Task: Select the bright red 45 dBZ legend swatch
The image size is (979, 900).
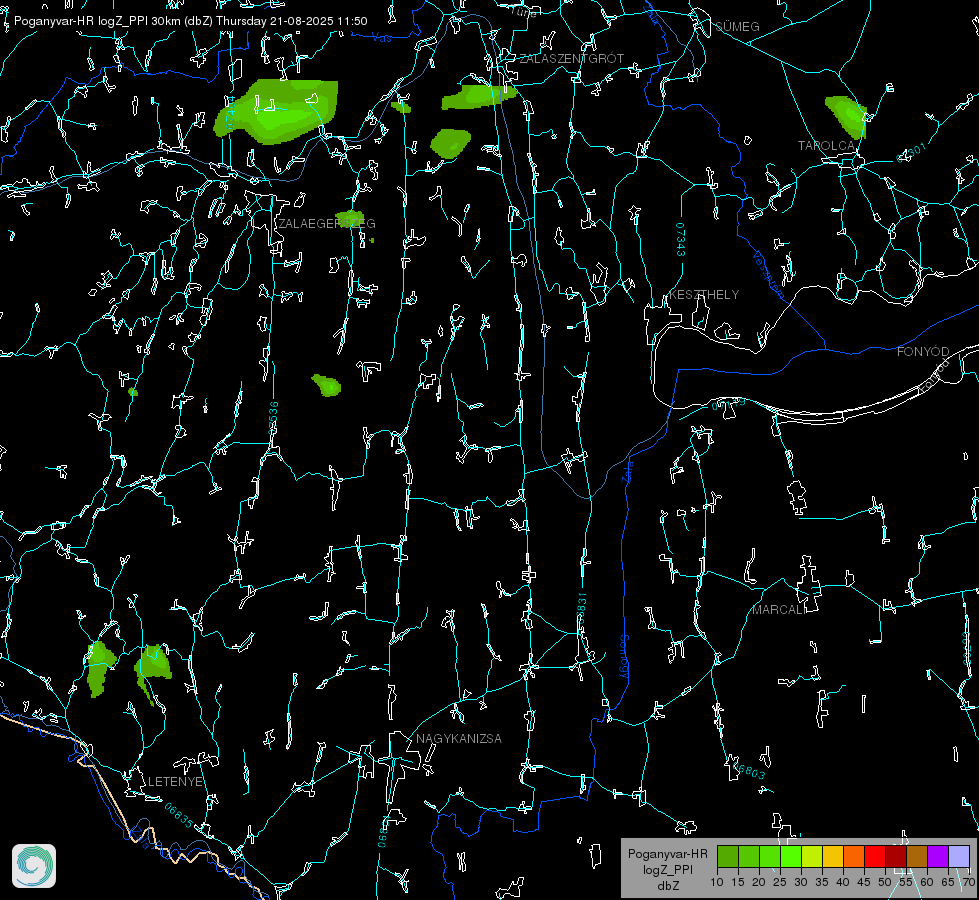Action: [x=875, y=856]
